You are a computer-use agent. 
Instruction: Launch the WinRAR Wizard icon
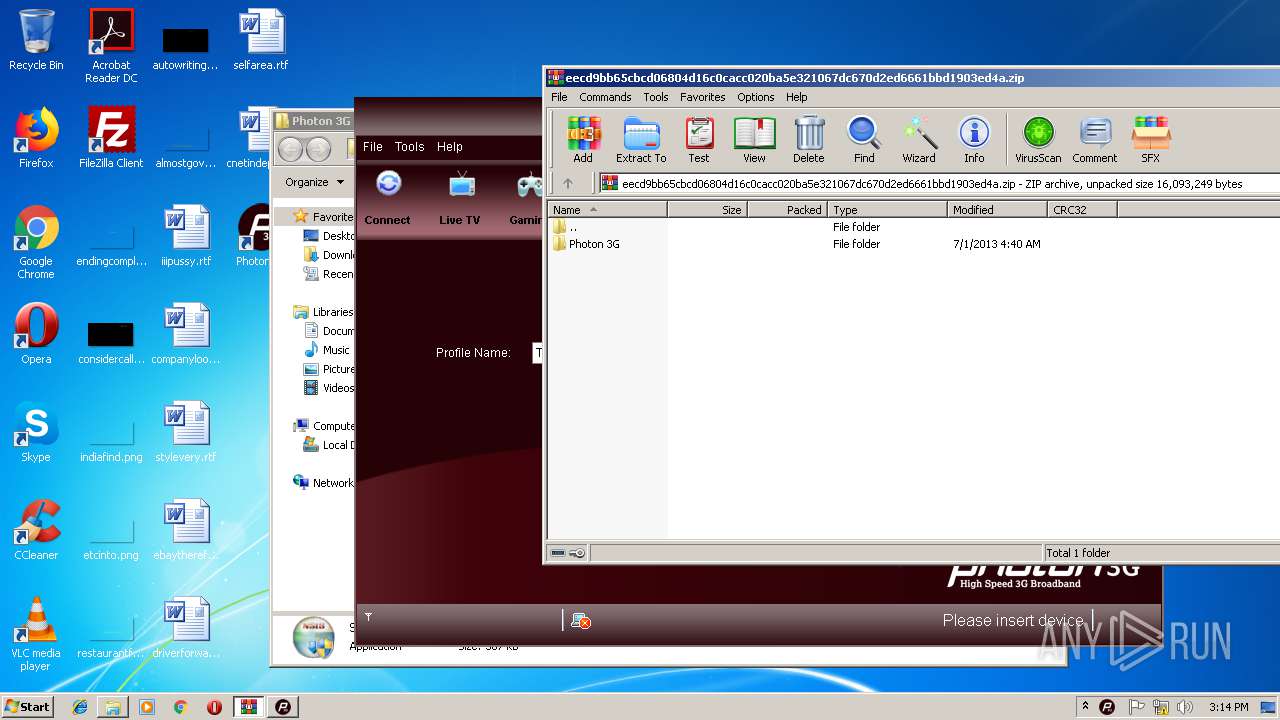(x=919, y=139)
